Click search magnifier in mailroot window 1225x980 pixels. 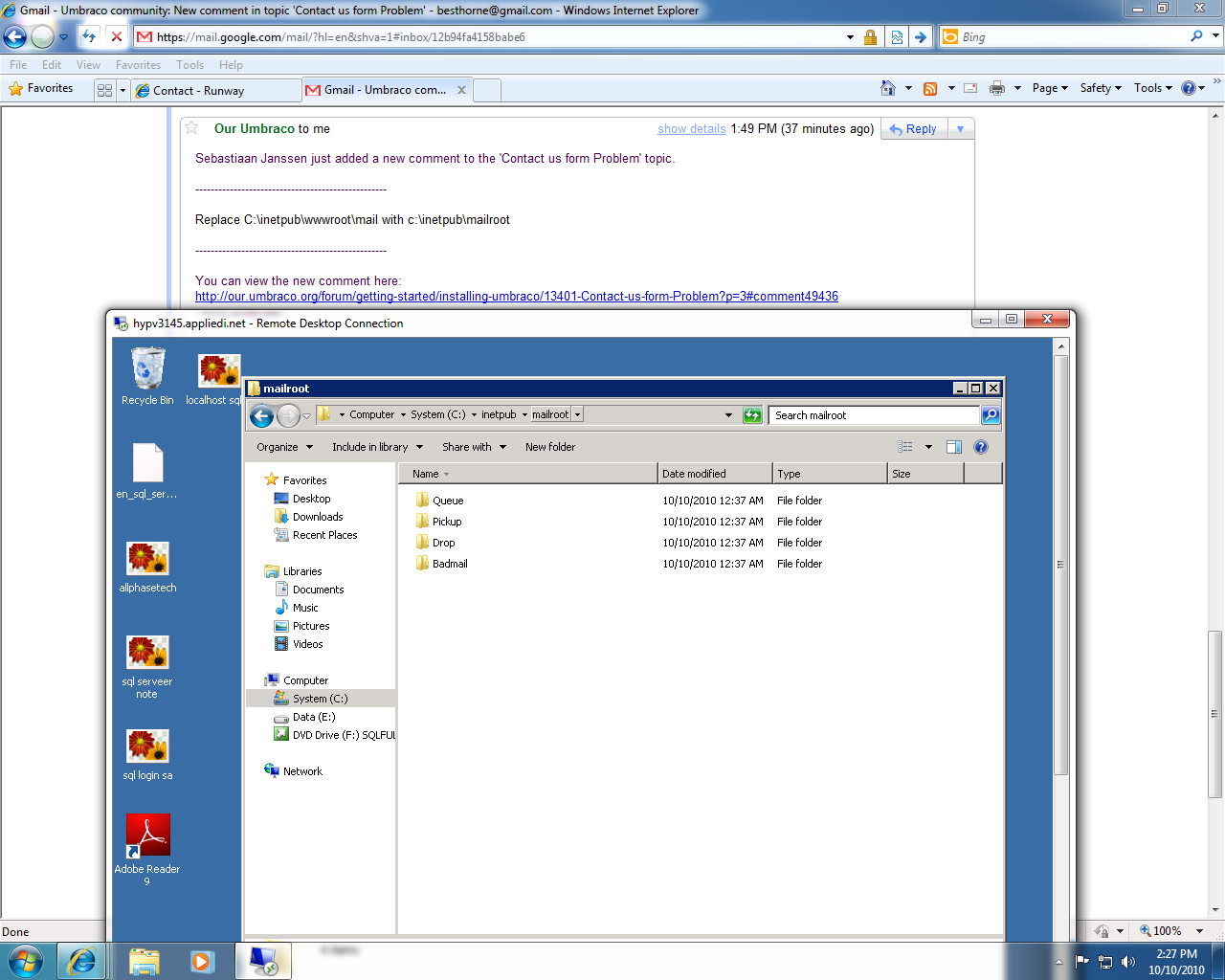pos(991,415)
